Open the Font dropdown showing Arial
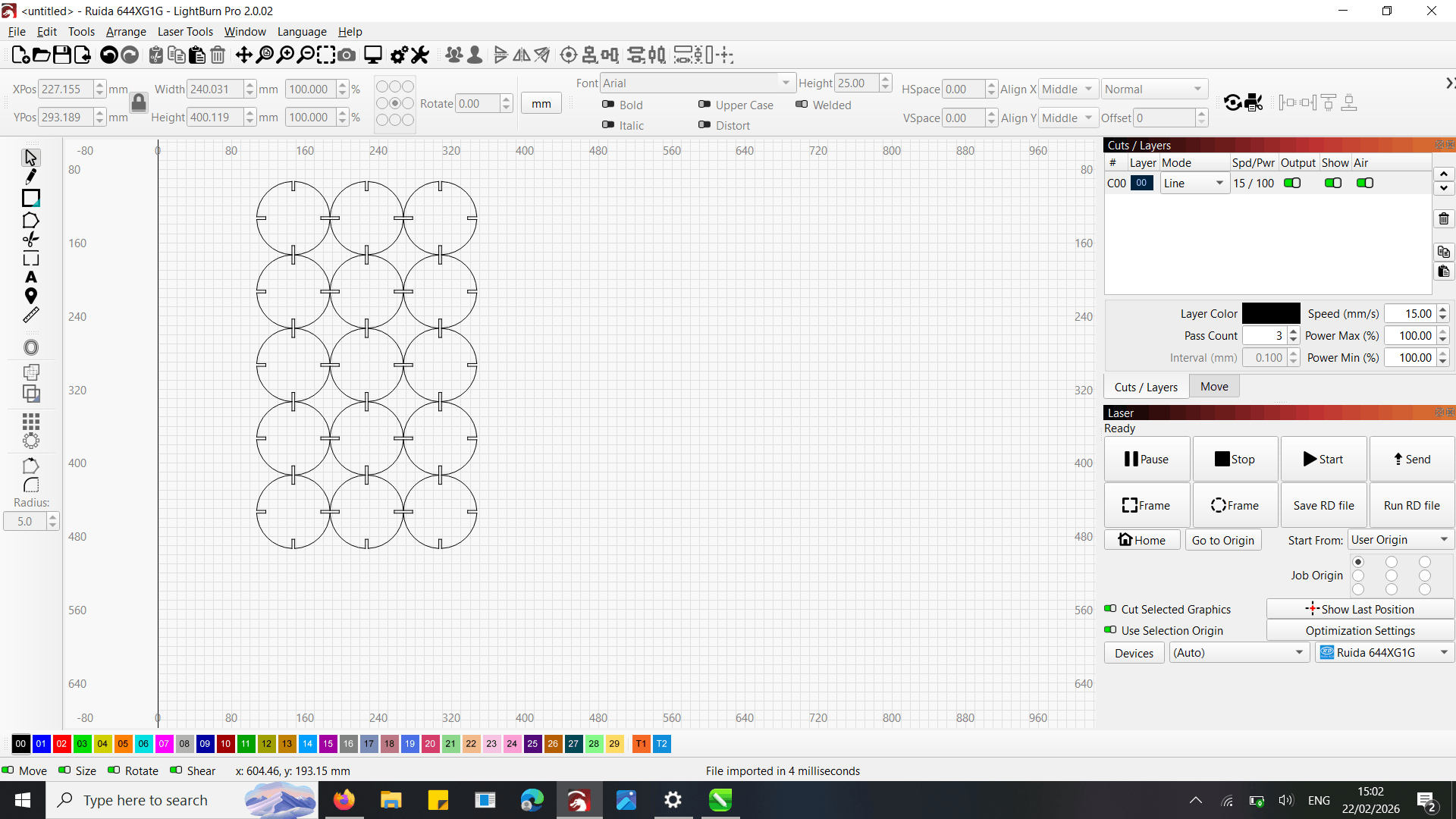This screenshot has height=819, width=1456. (x=696, y=83)
